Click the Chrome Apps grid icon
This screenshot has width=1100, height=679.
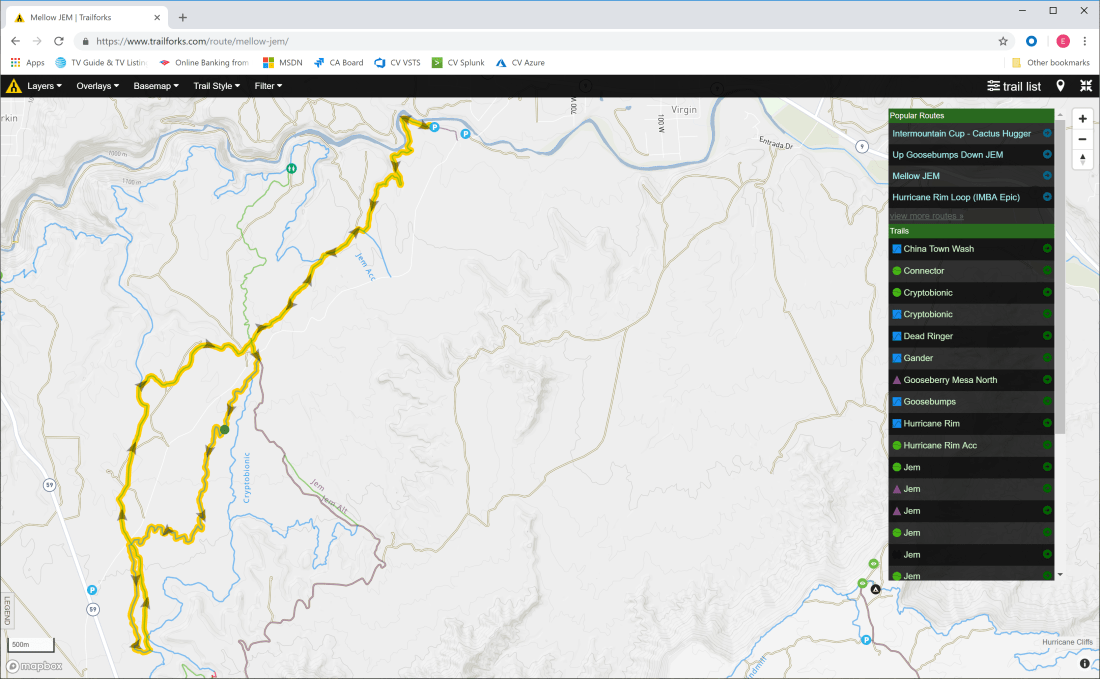[14, 62]
